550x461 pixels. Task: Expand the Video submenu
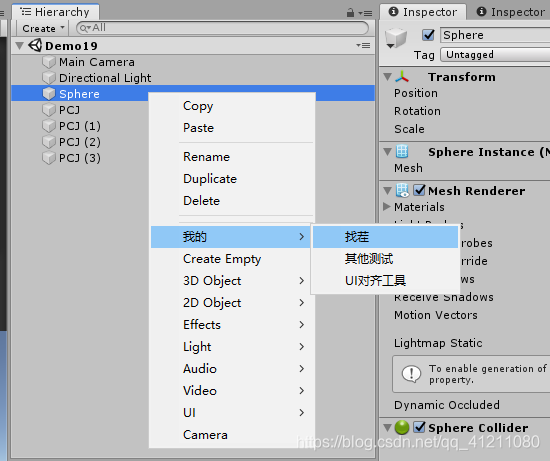tap(230, 390)
